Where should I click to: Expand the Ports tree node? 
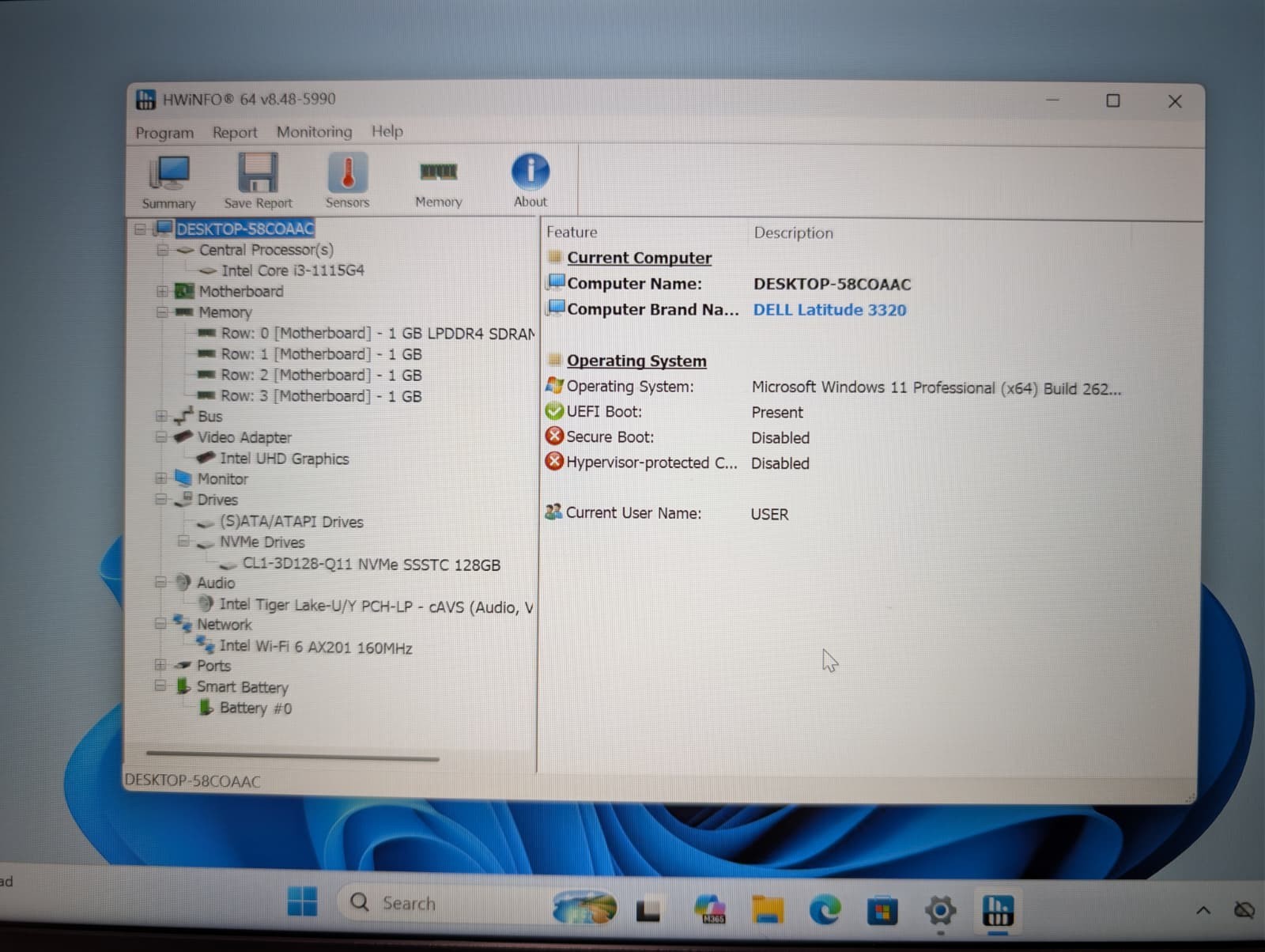click(160, 665)
